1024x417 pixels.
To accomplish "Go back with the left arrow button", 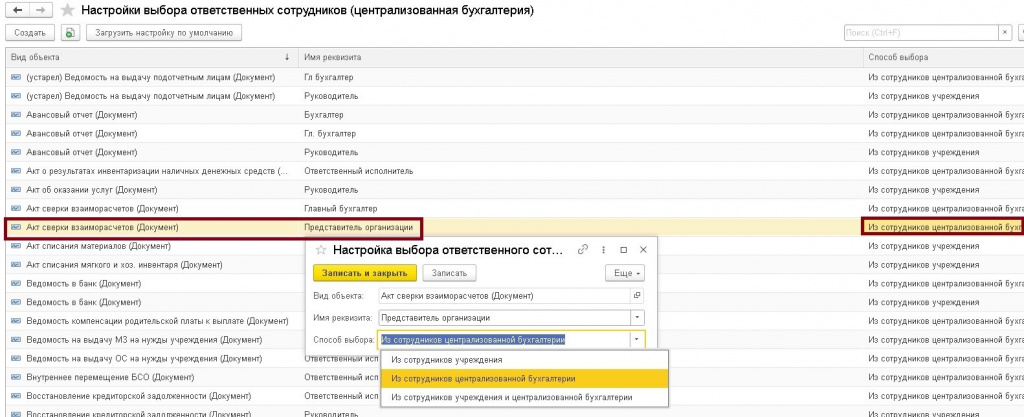I will [18, 10].
